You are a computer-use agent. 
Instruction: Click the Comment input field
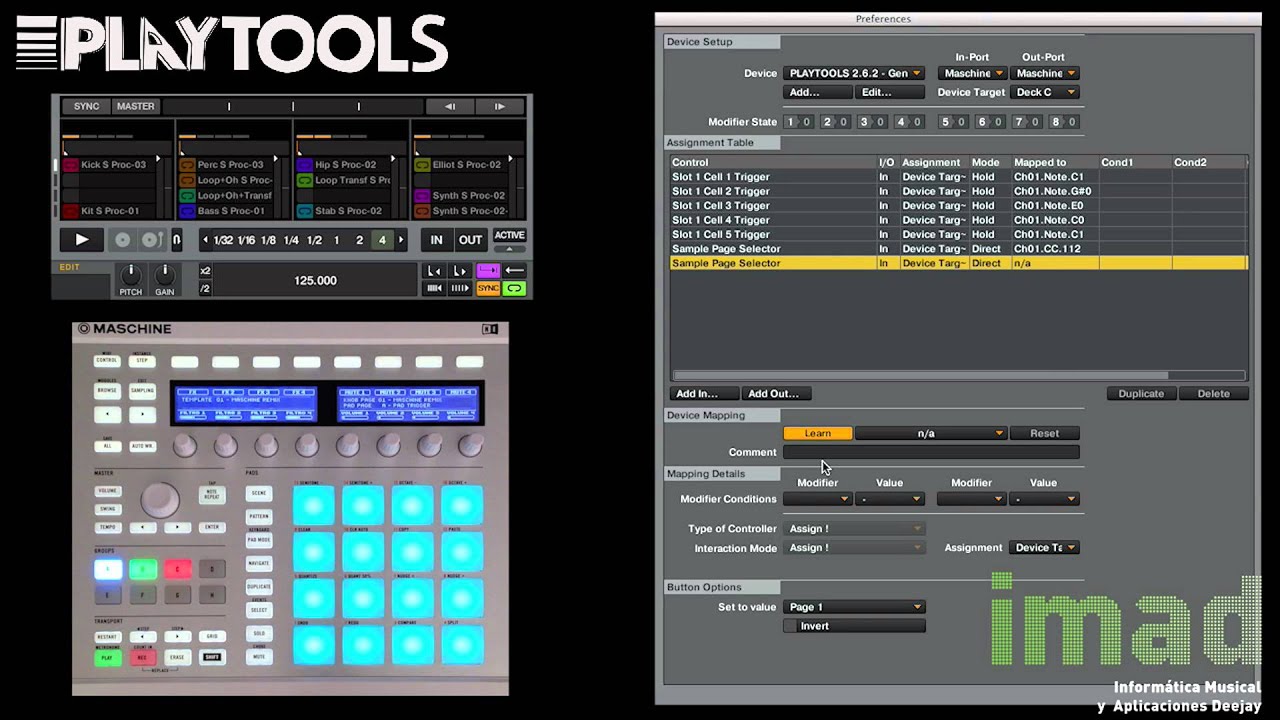[931, 452]
